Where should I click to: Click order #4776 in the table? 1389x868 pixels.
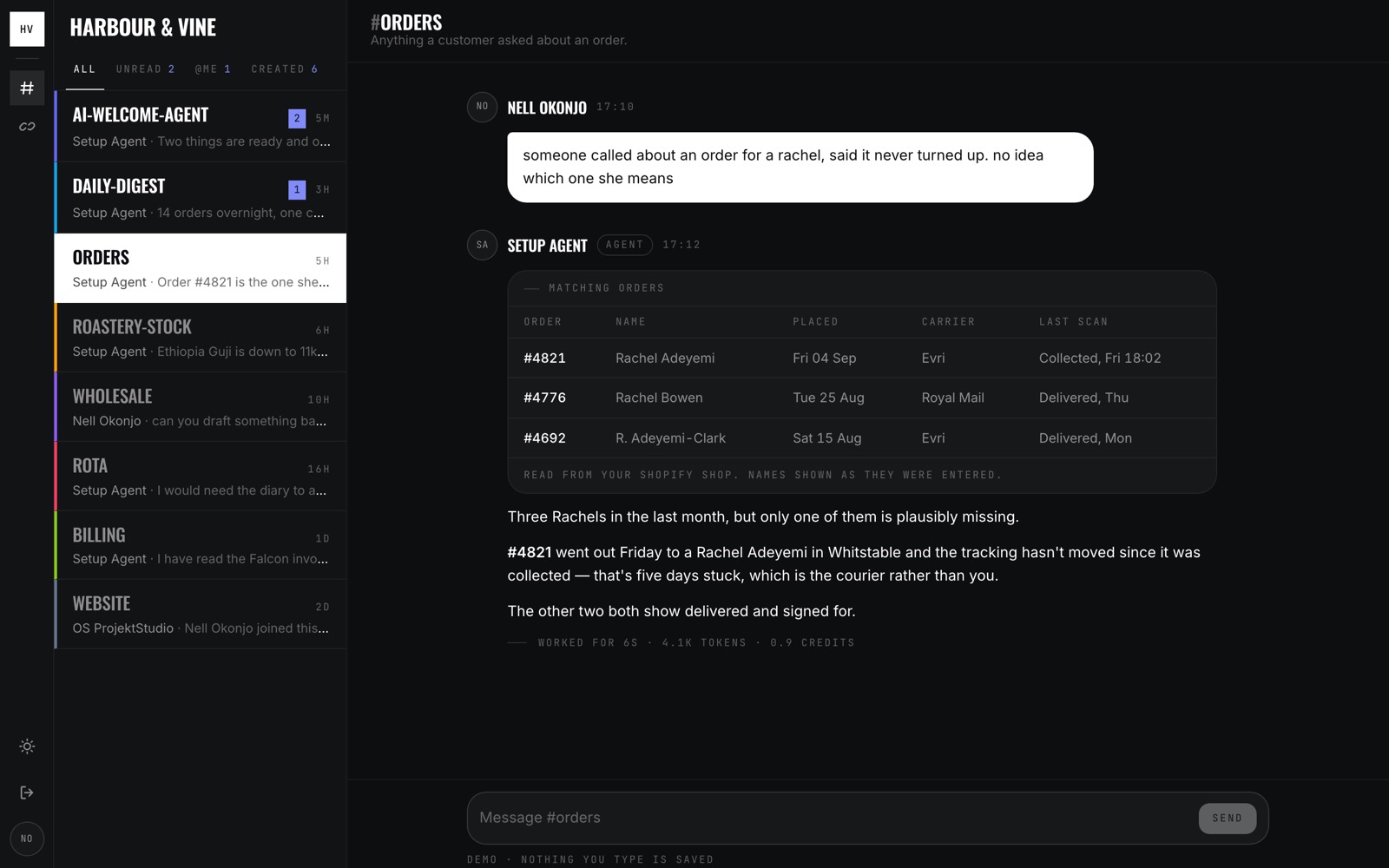click(x=544, y=398)
